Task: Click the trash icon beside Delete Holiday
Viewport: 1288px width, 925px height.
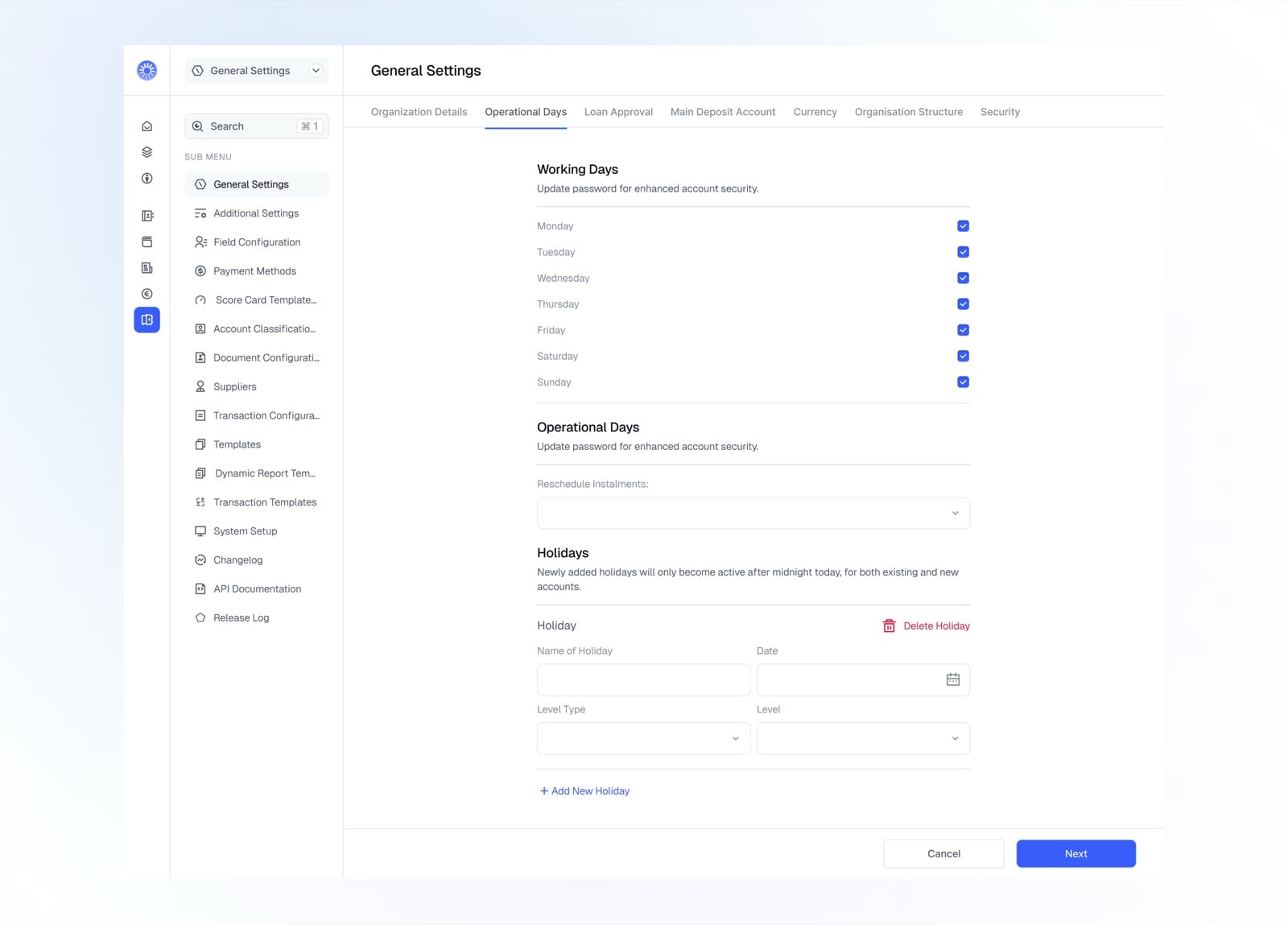Action: pos(889,626)
